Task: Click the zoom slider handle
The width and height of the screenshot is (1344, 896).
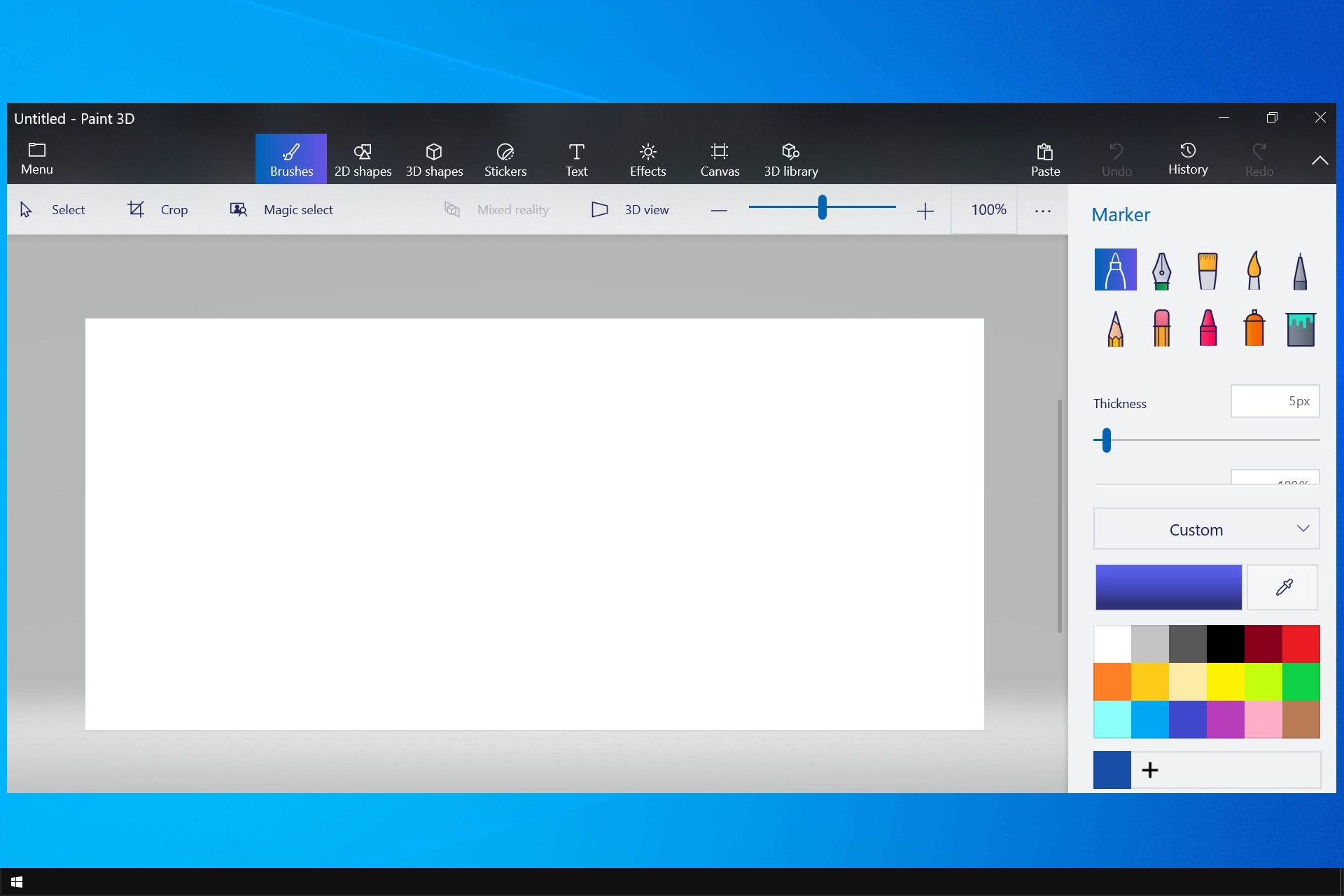Action: click(x=822, y=207)
